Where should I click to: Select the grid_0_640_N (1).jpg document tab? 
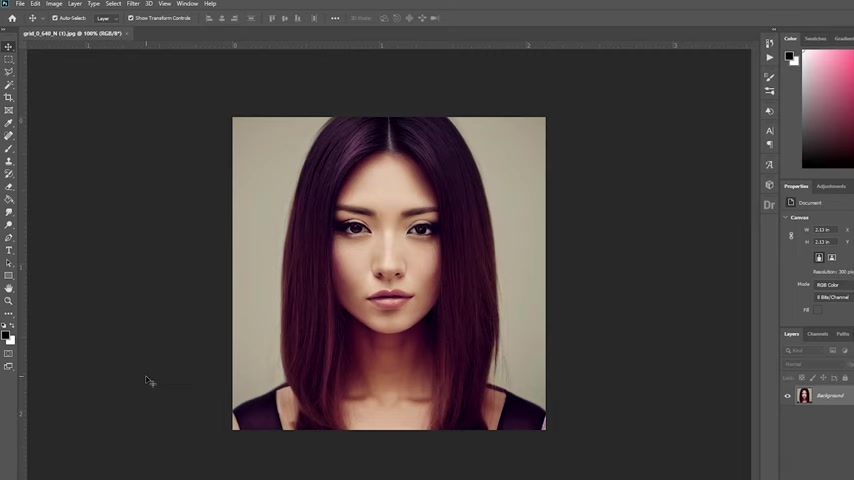(72, 34)
